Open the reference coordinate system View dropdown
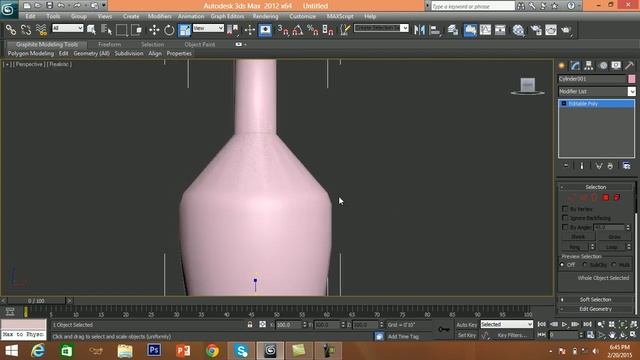The image size is (640, 360). click(208, 28)
